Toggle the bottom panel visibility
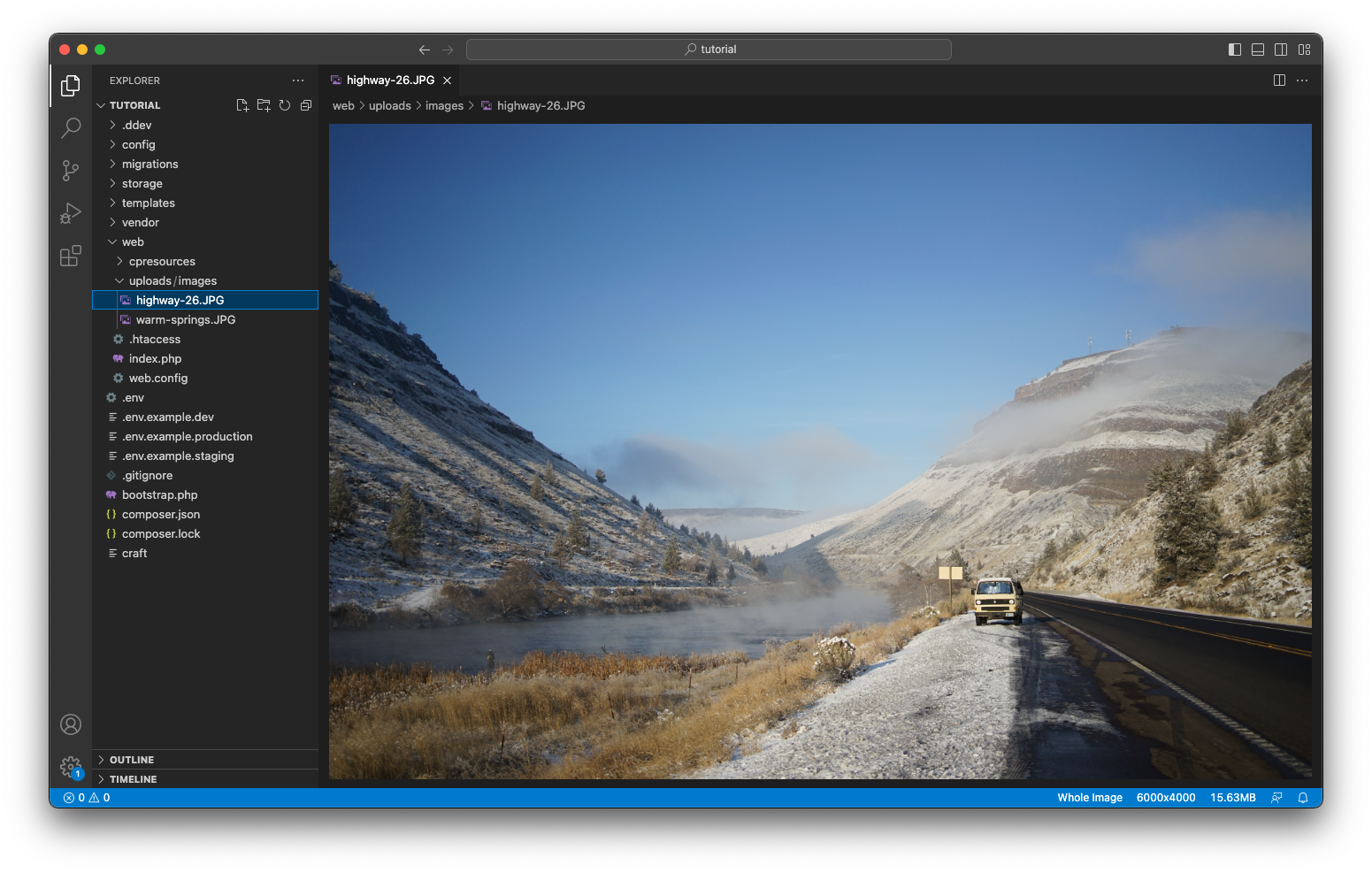The height and width of the screenshot is (873, 1372). coord(1258,50)
